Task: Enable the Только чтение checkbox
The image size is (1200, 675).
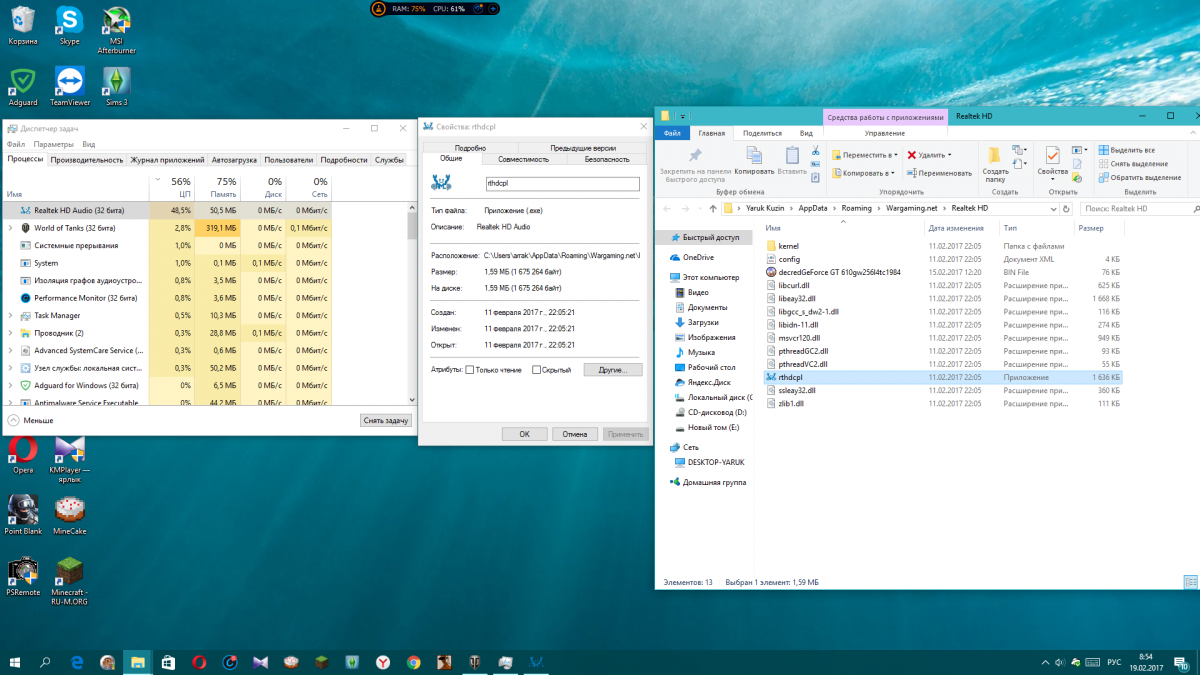Action: [470, 370]
